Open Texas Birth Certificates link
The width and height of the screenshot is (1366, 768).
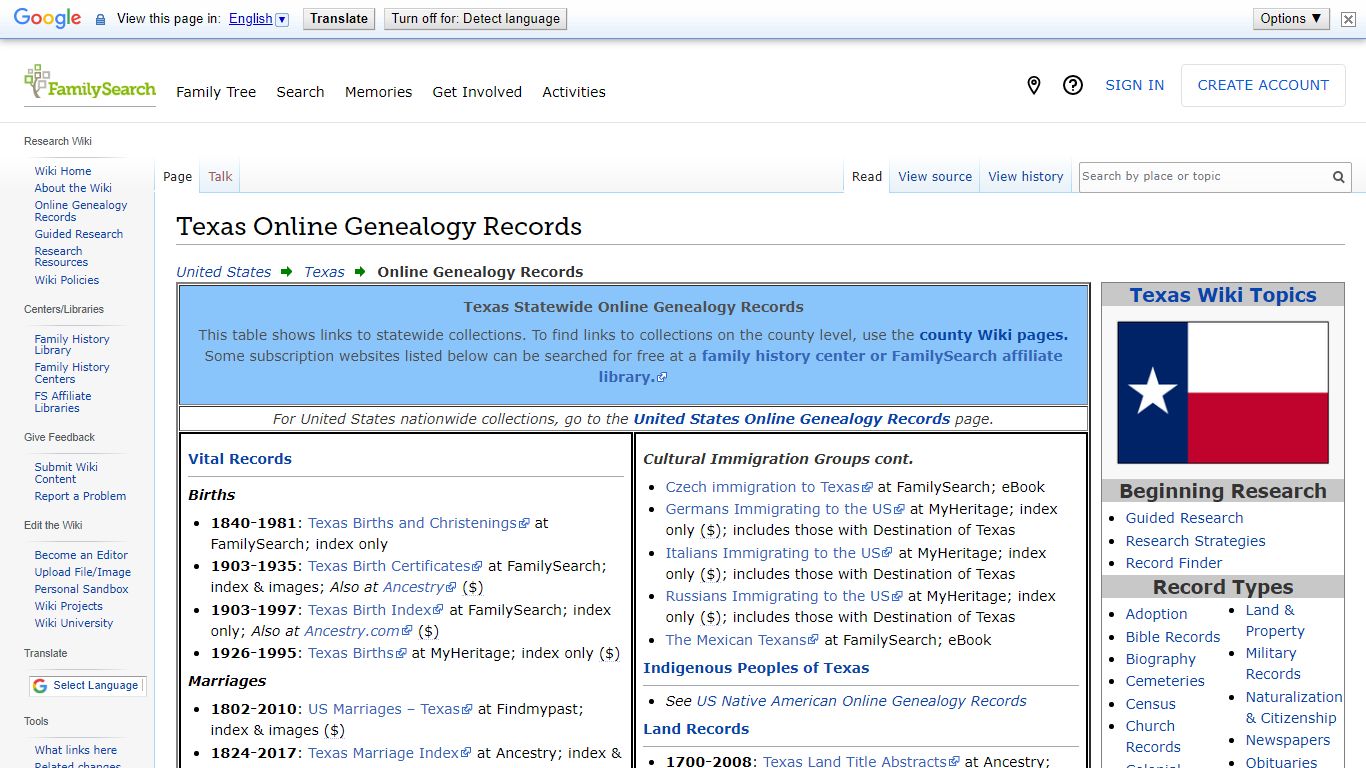coord(394,566)
